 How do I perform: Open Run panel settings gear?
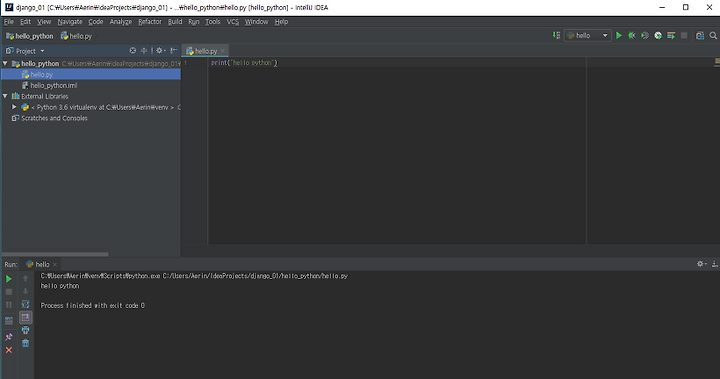701,264
